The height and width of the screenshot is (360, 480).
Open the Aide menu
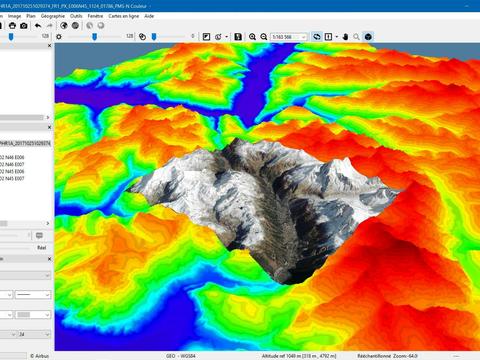(149, 16)
